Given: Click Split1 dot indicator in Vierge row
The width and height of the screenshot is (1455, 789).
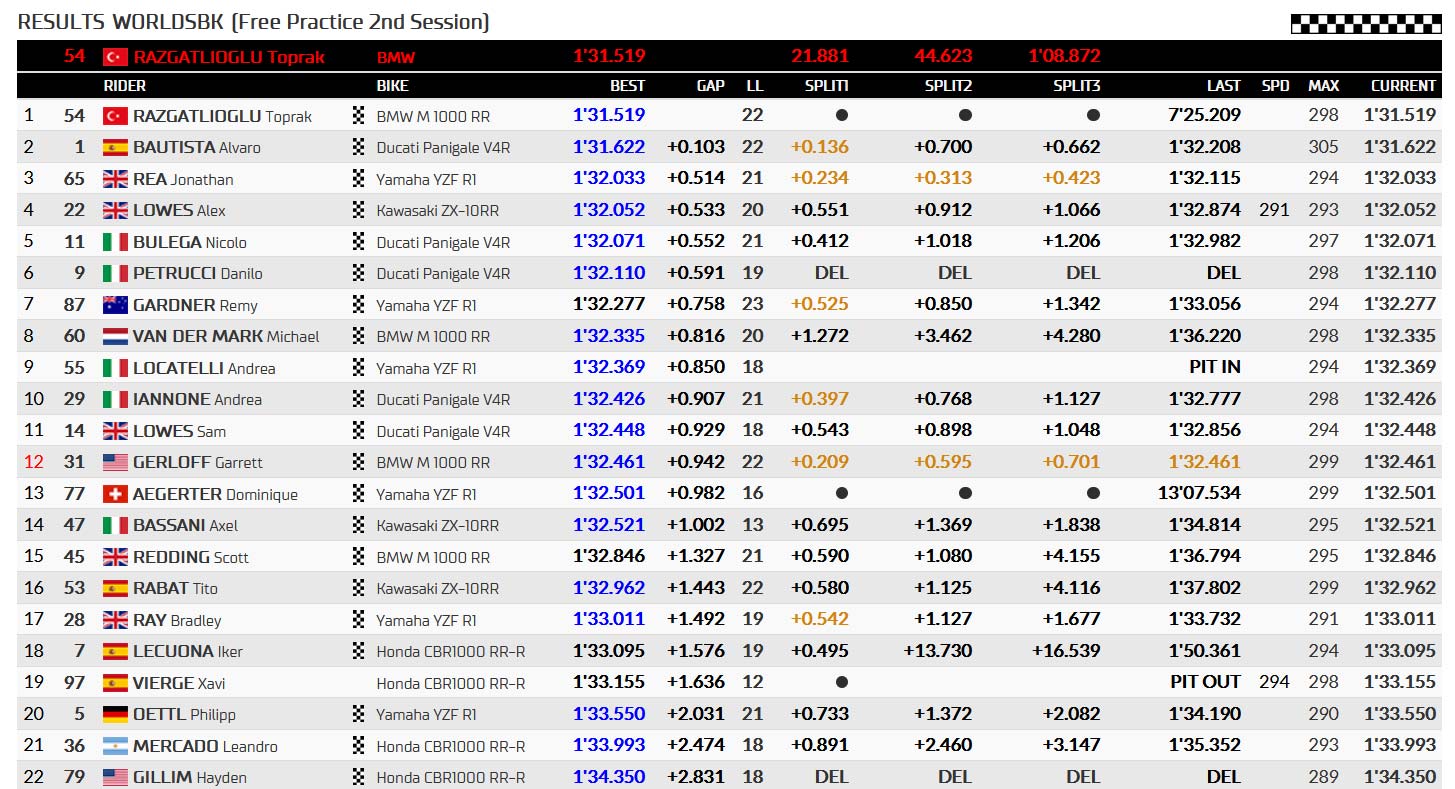Looking at the screenshot, I should pos(842,682).
